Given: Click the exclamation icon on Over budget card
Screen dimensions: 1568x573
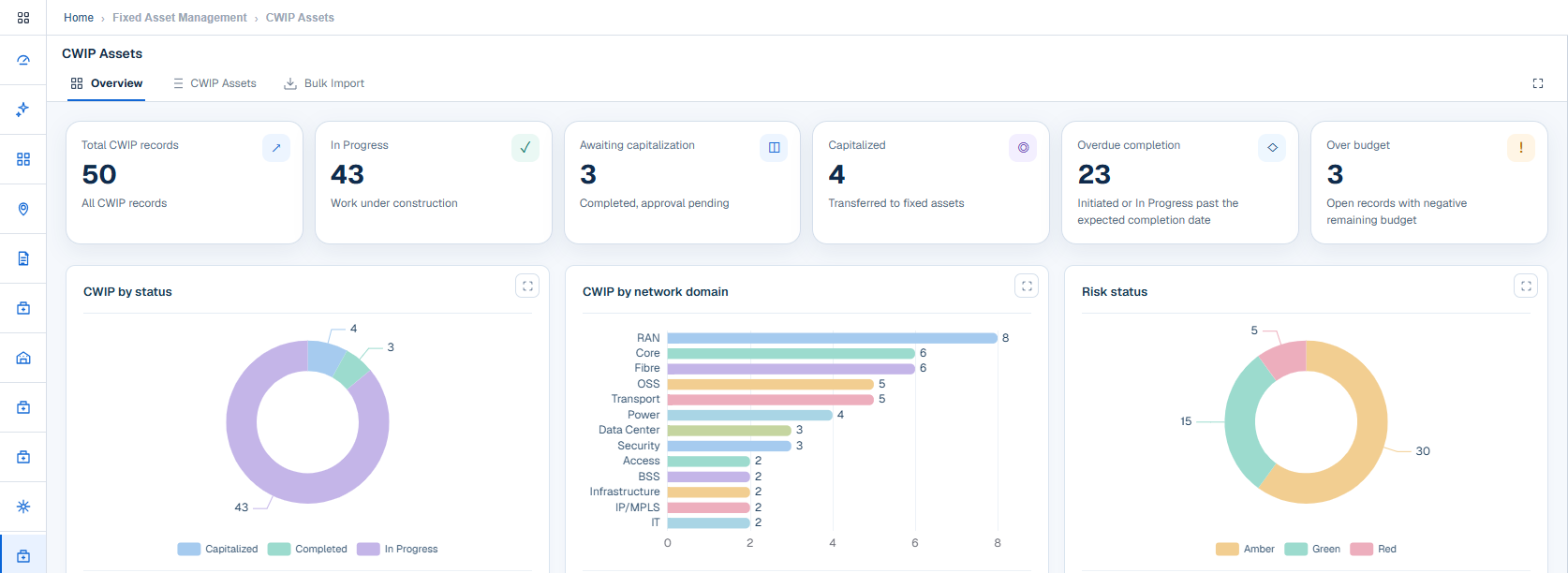Looking at the screenshot, I should click(x=1521, y=148).
